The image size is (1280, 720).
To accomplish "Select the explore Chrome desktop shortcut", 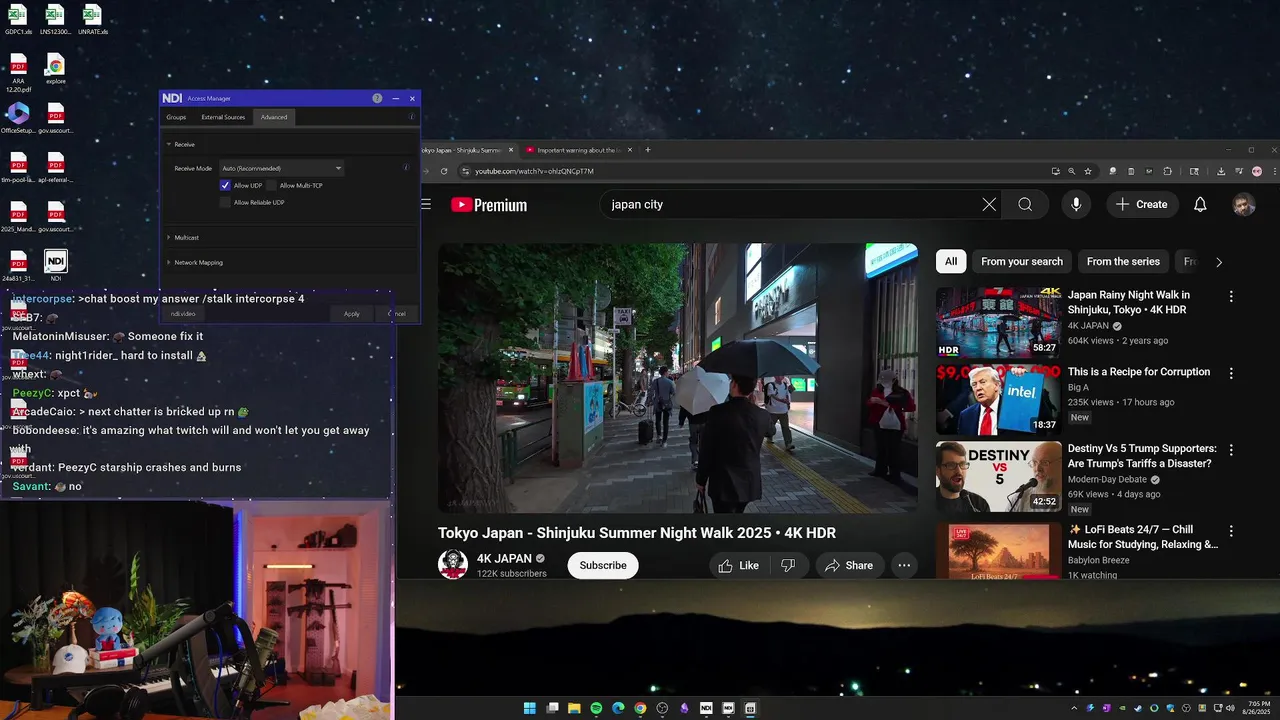I will point(56,69).
